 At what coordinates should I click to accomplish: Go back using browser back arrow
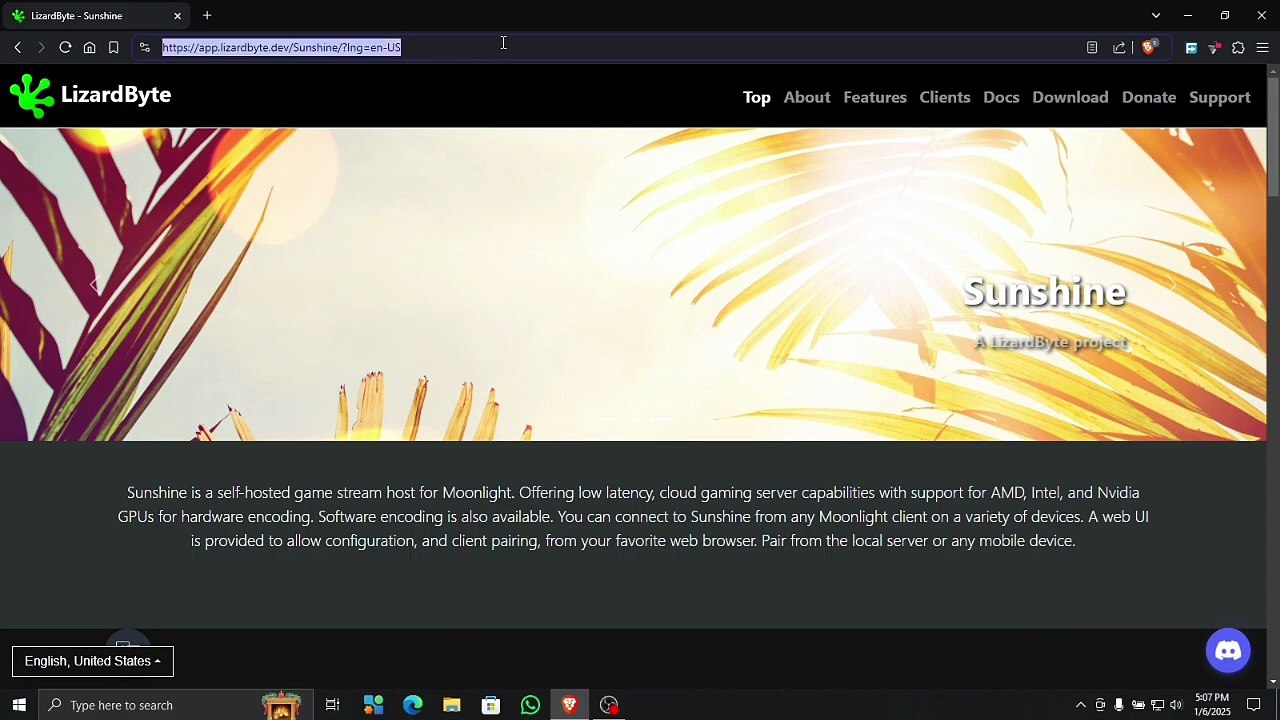pyautogui.click(x=17, y=47)
